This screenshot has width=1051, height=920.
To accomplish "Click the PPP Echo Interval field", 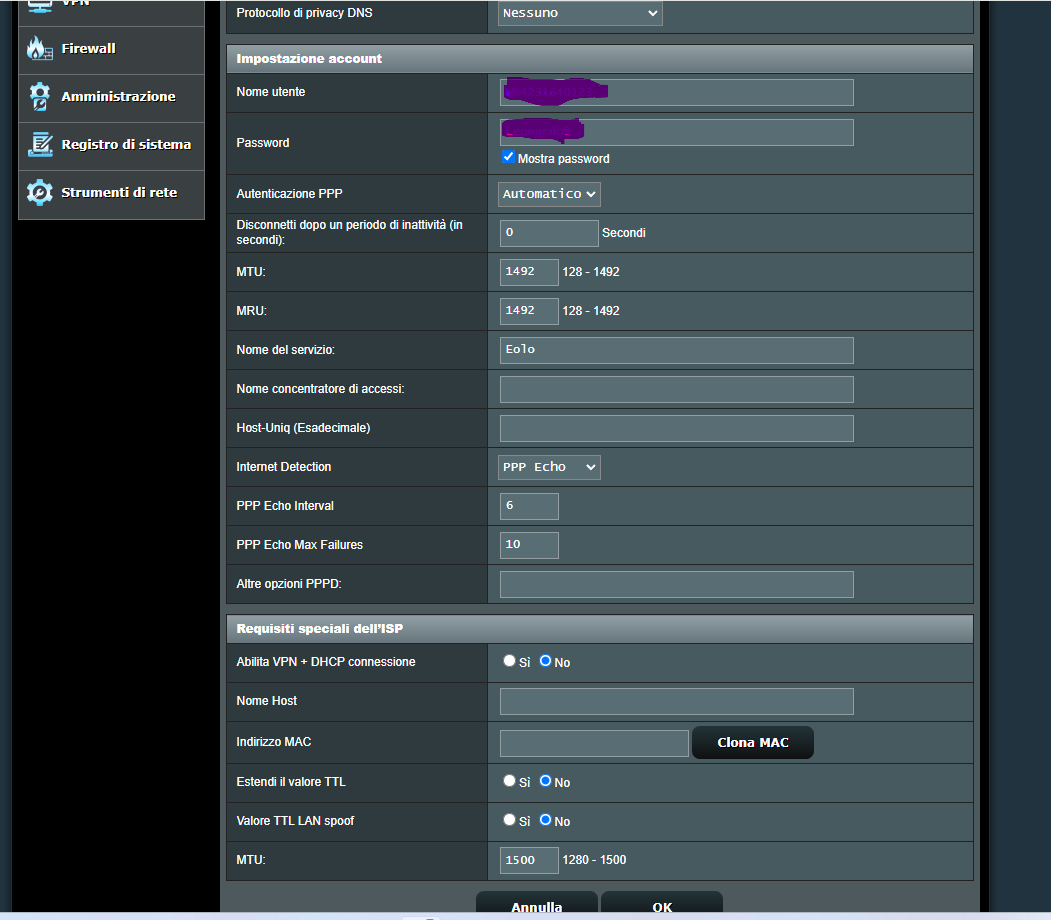I will (529, 506).
